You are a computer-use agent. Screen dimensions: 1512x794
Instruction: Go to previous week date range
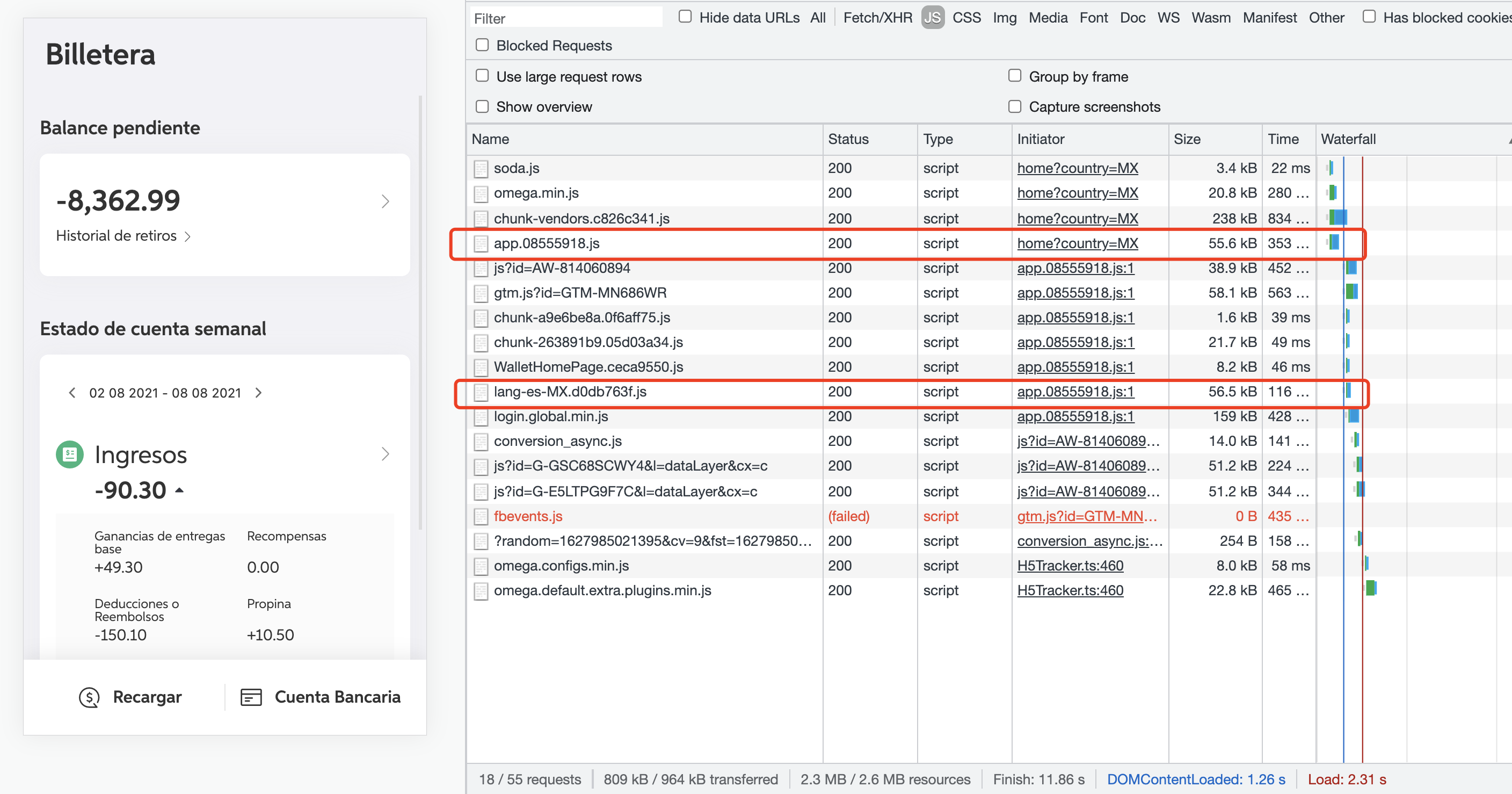(72, 392)
